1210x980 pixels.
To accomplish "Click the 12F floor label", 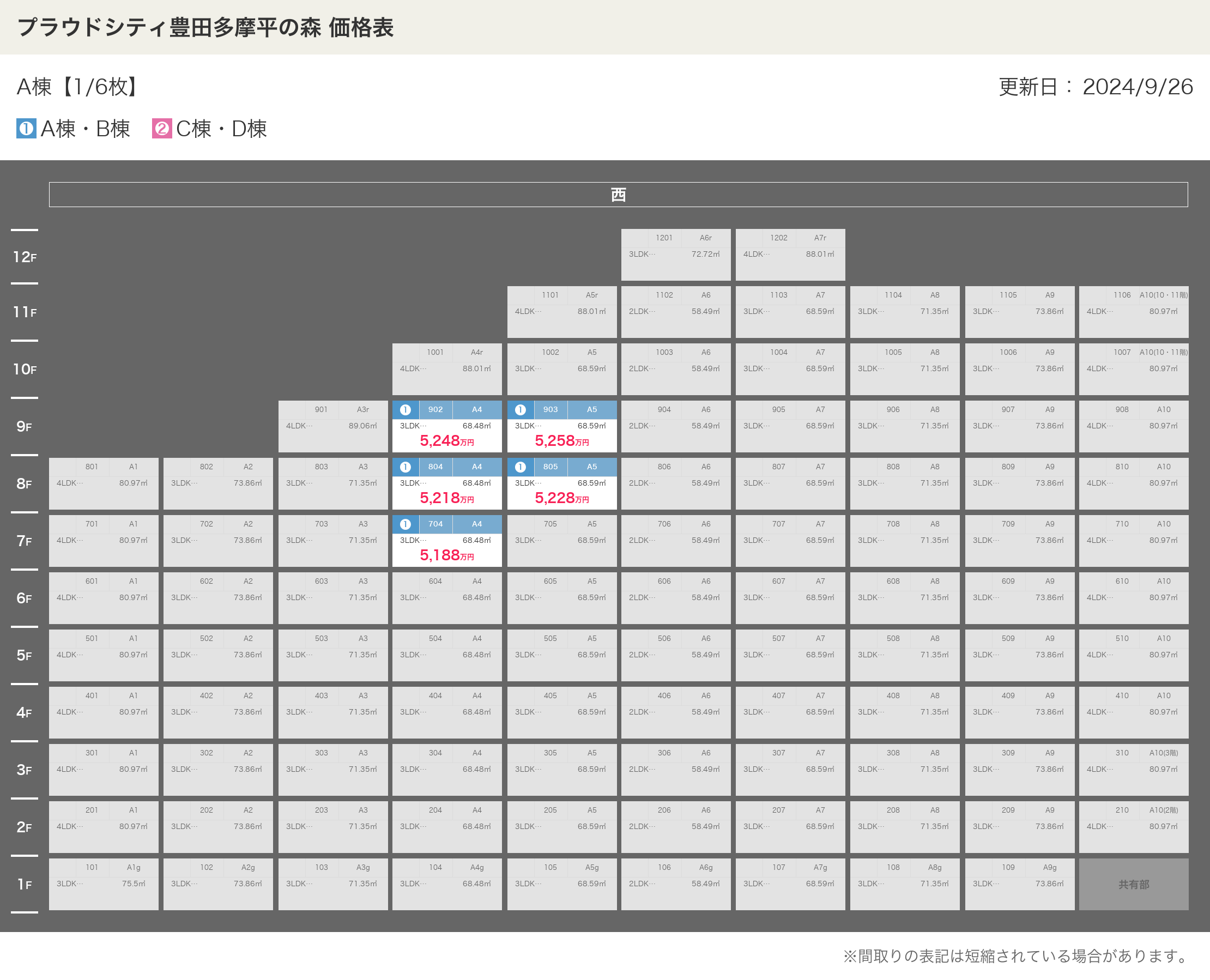I will [25, 257].
